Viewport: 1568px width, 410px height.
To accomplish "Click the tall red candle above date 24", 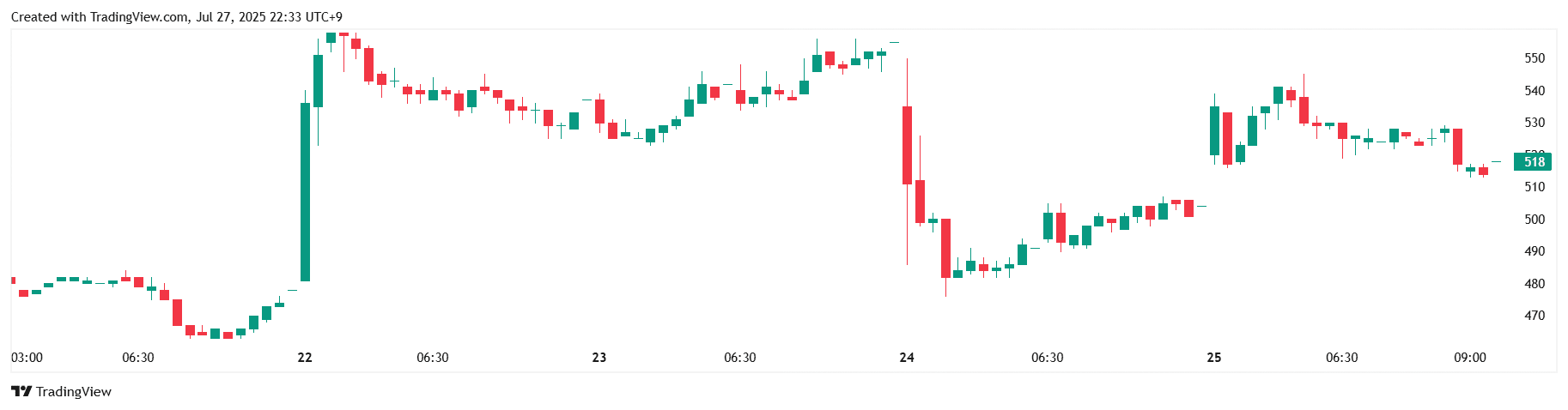I will 907,145.
